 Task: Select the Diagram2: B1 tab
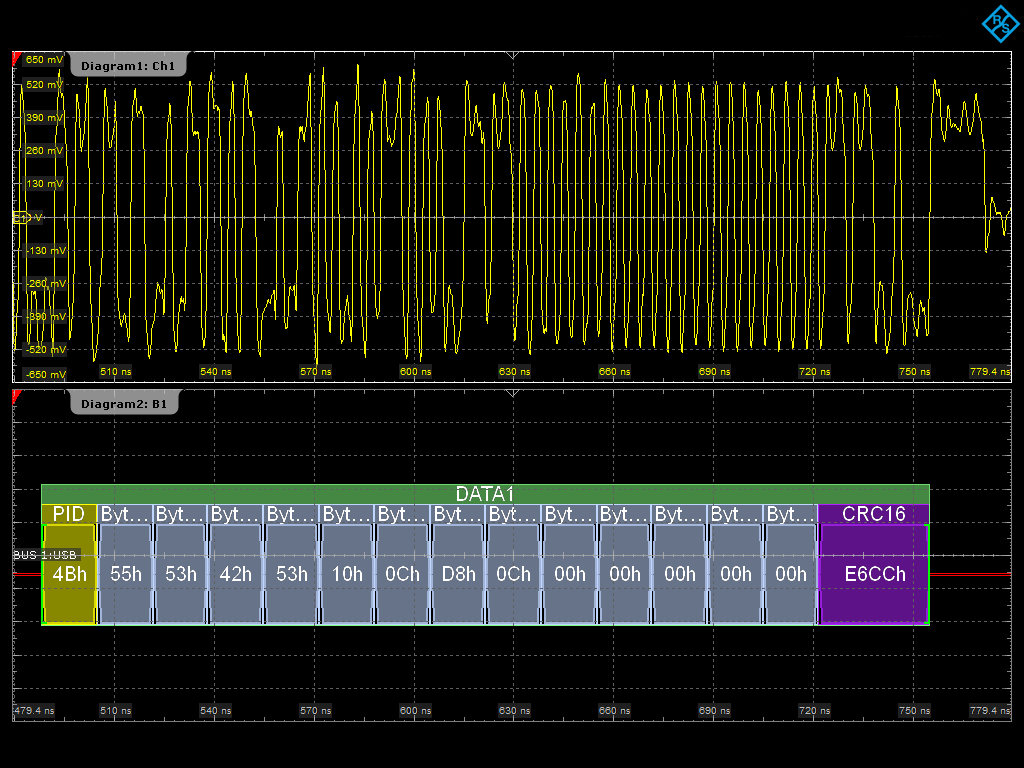pos(125,406)
